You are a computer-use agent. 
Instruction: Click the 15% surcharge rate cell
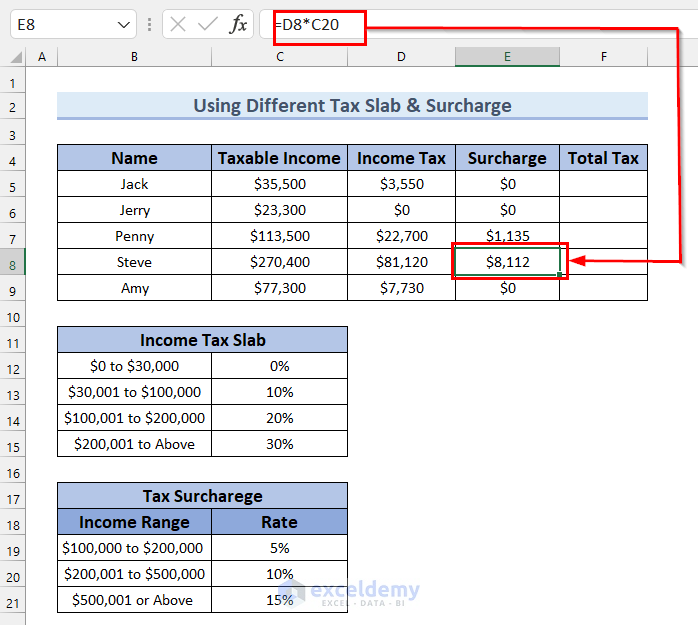click(280, 600)
